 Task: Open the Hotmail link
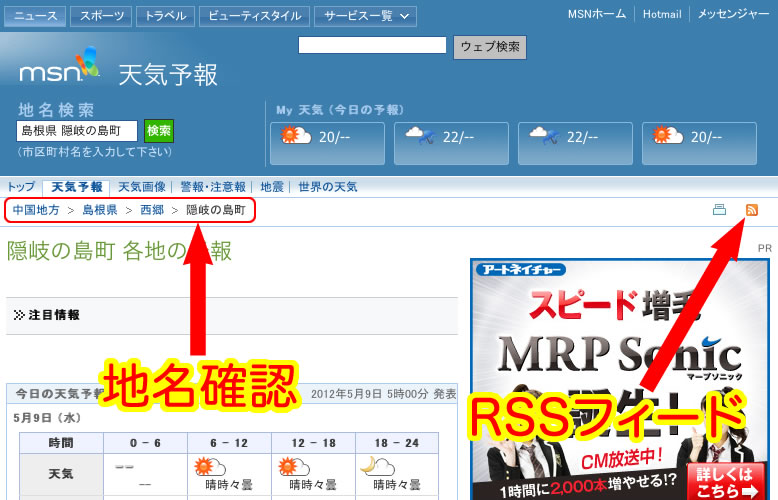662,14
